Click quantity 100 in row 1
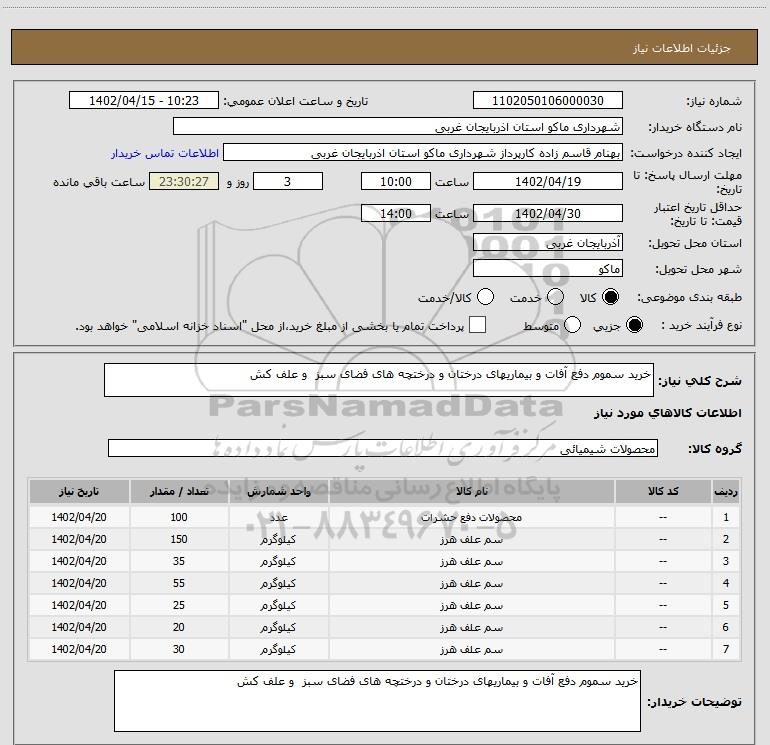Image resolution: width=770 pixels, height=745 pixels. [x=179, y=517]
